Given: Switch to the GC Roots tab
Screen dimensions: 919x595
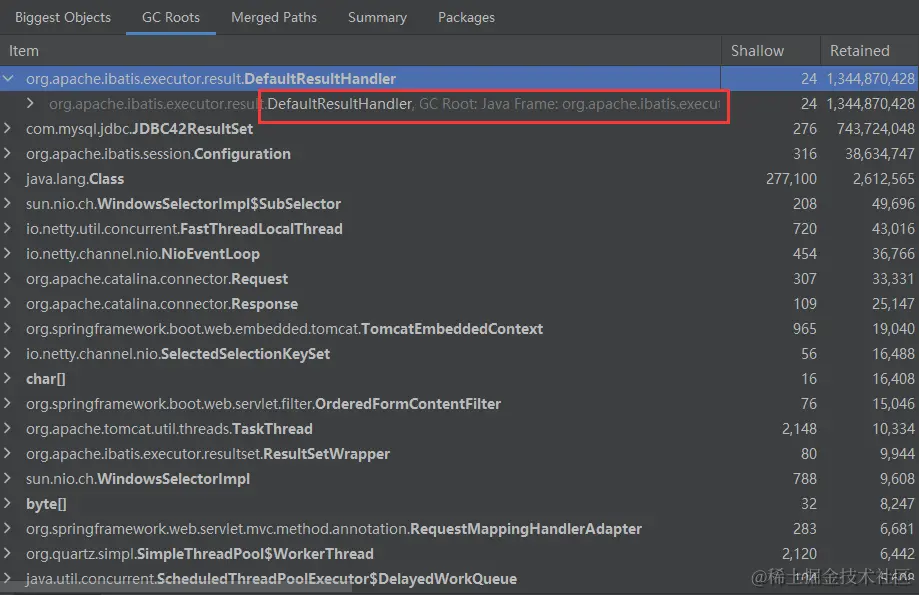Looking at the screenshot, I should click(170, 17).
